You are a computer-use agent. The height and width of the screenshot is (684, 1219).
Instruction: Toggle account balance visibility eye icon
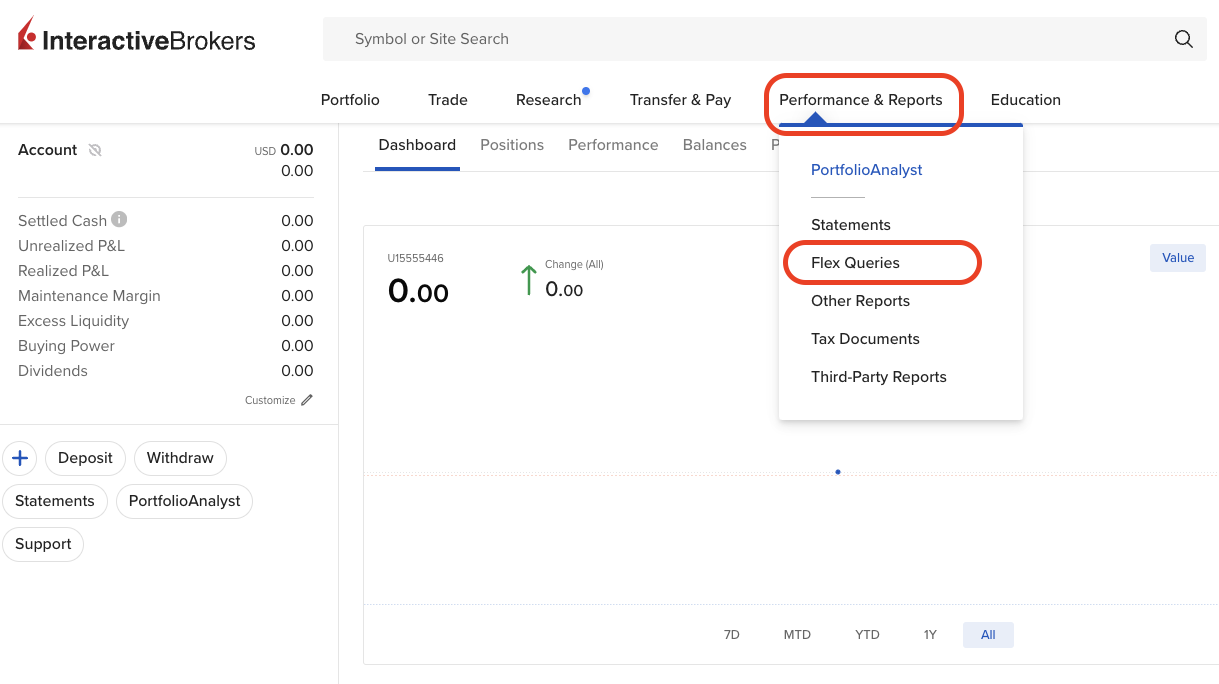pyautogui.click(x=95, y=150)
